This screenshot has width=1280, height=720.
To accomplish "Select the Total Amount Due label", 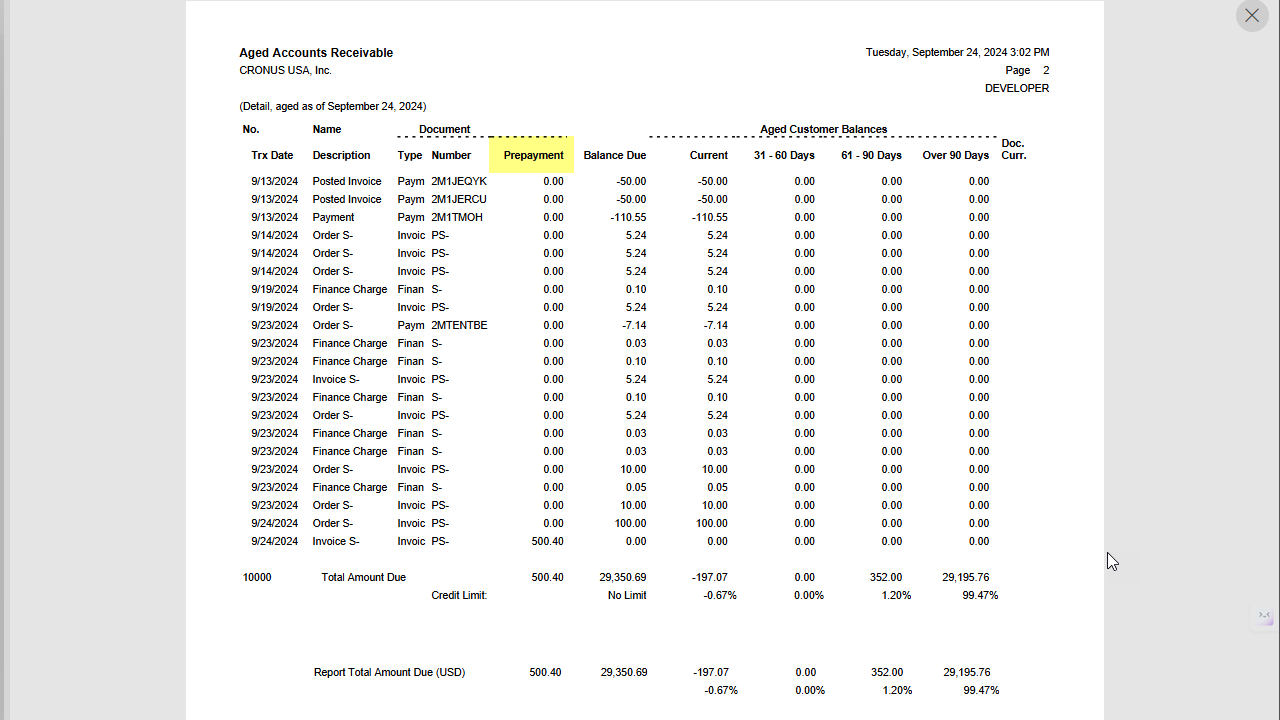I will tap(363, 577).
